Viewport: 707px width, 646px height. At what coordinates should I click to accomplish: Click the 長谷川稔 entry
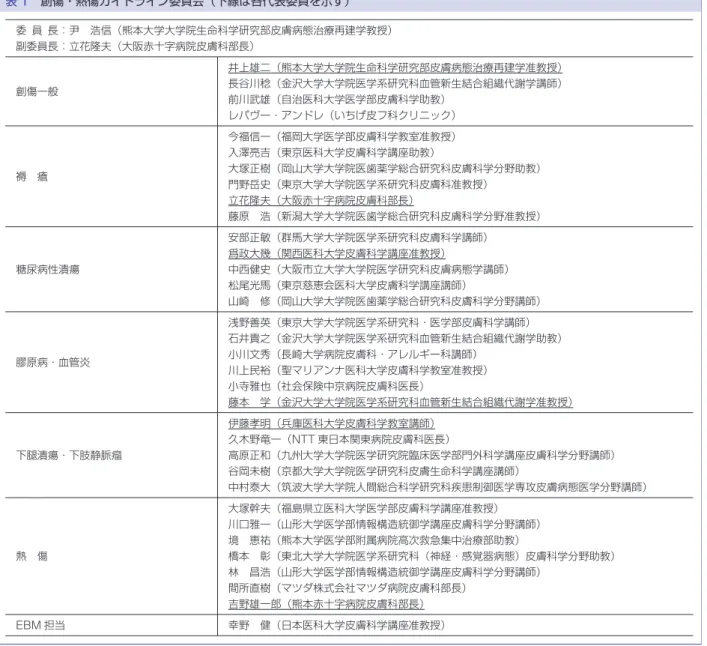point(395,83)
